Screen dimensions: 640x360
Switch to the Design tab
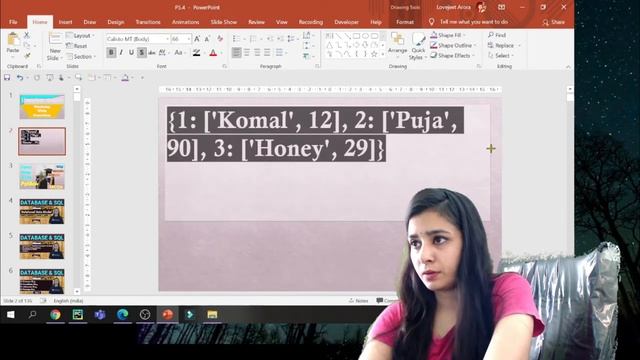coord(116,22)
